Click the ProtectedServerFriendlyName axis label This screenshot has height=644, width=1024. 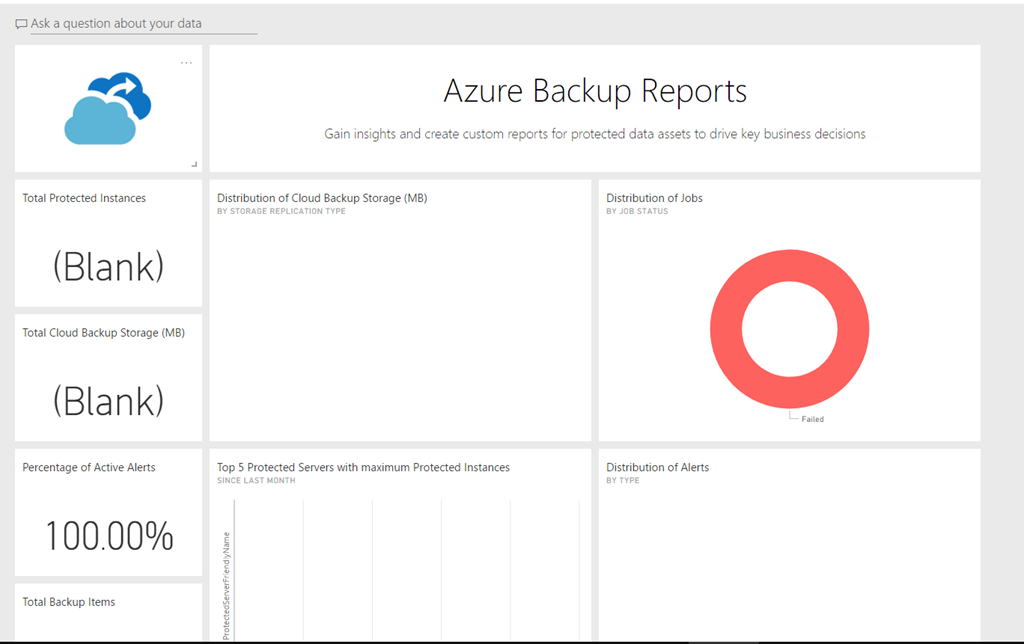click(x=226, y=585)
